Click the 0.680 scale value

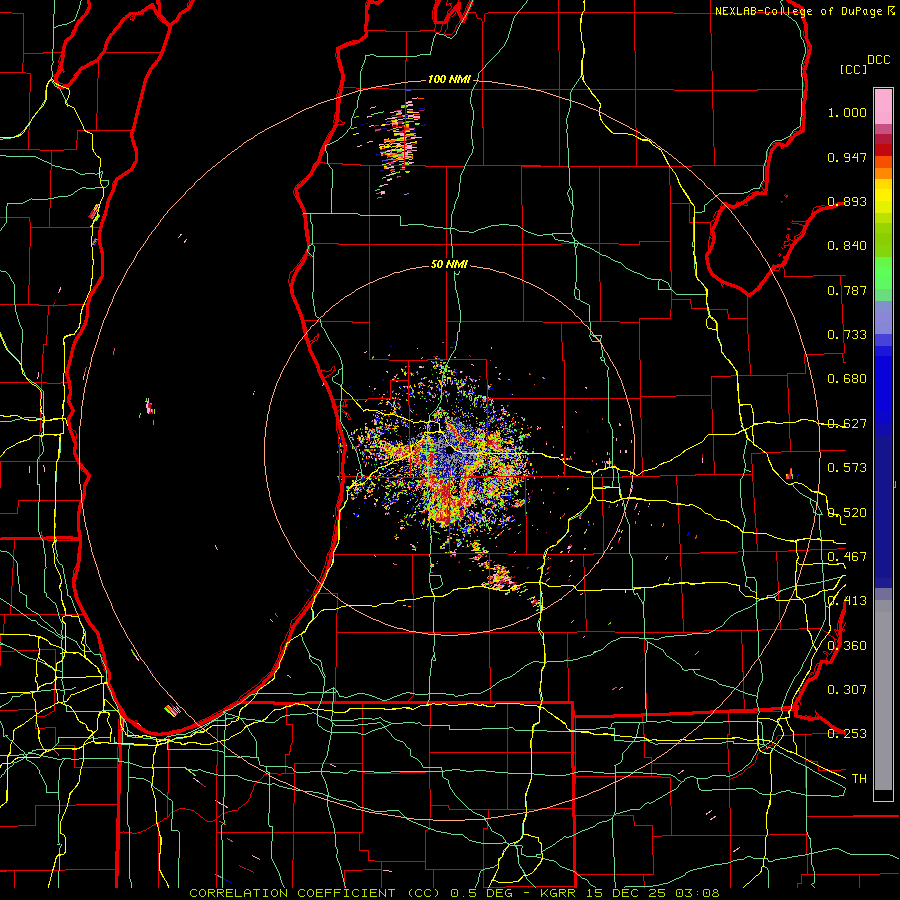[847, 379]
